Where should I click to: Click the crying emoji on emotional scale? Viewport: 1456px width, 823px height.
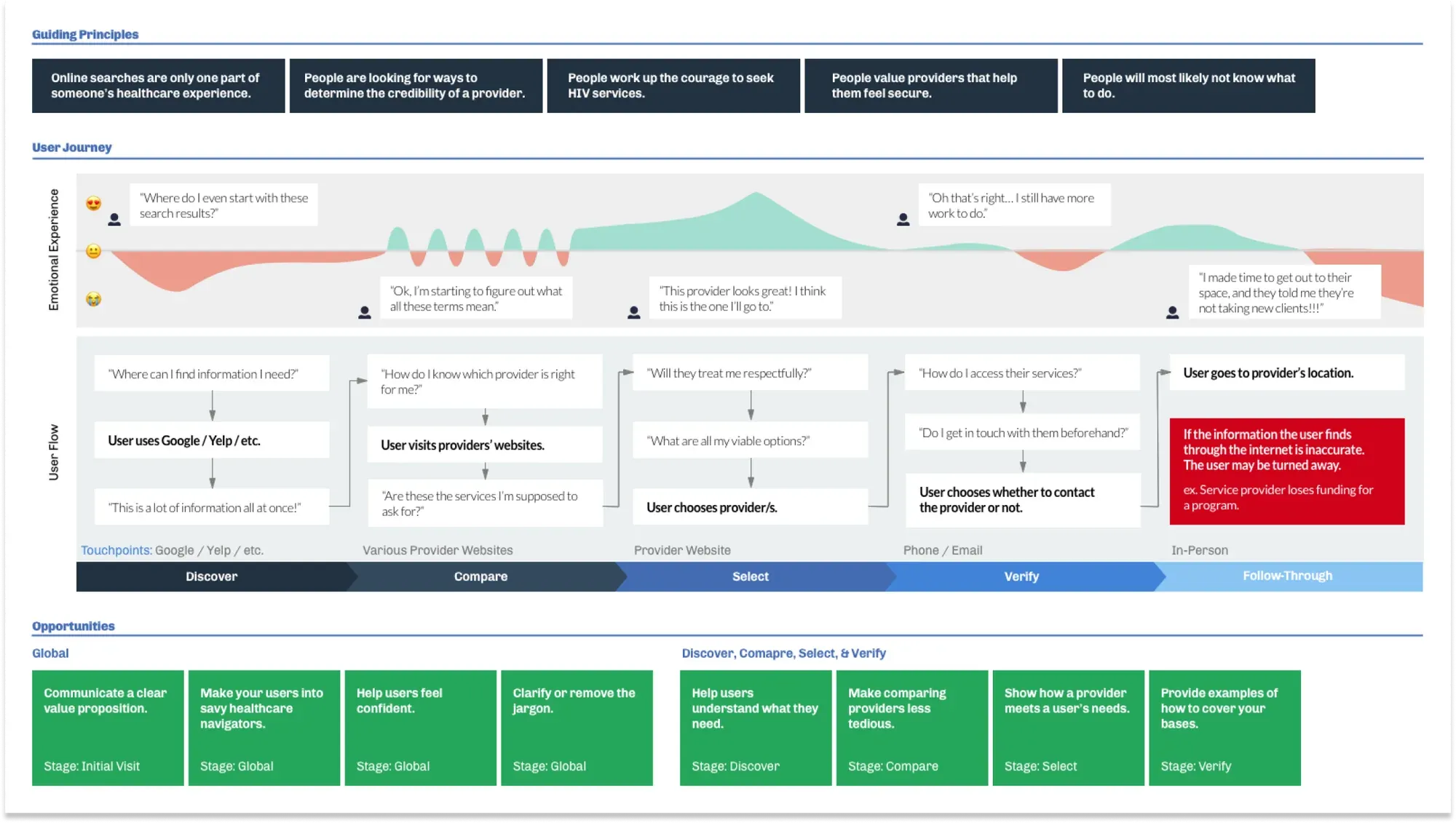[93, 299]
